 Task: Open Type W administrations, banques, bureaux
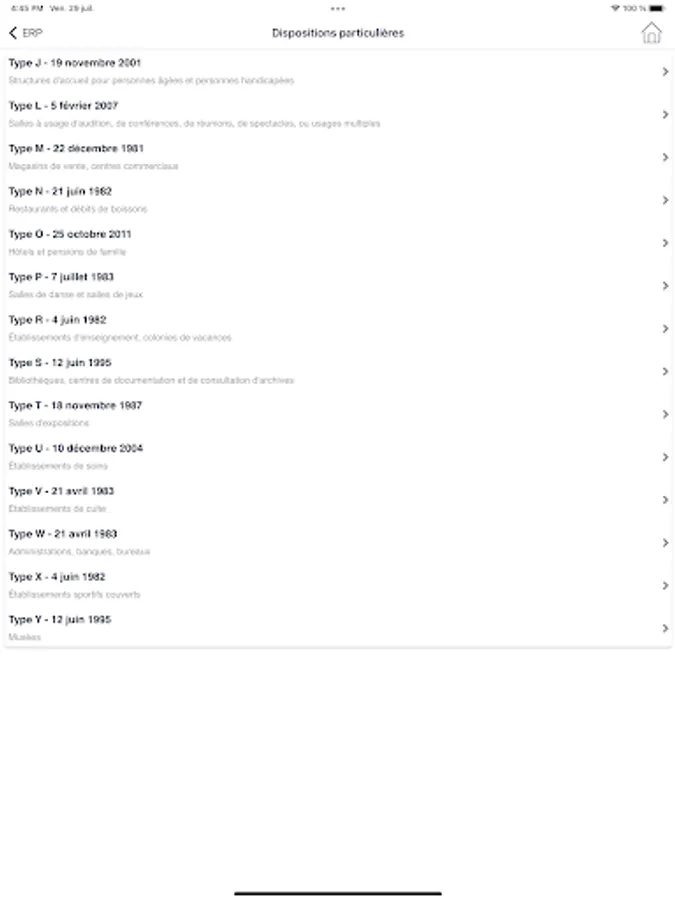(x=300, y=542)
